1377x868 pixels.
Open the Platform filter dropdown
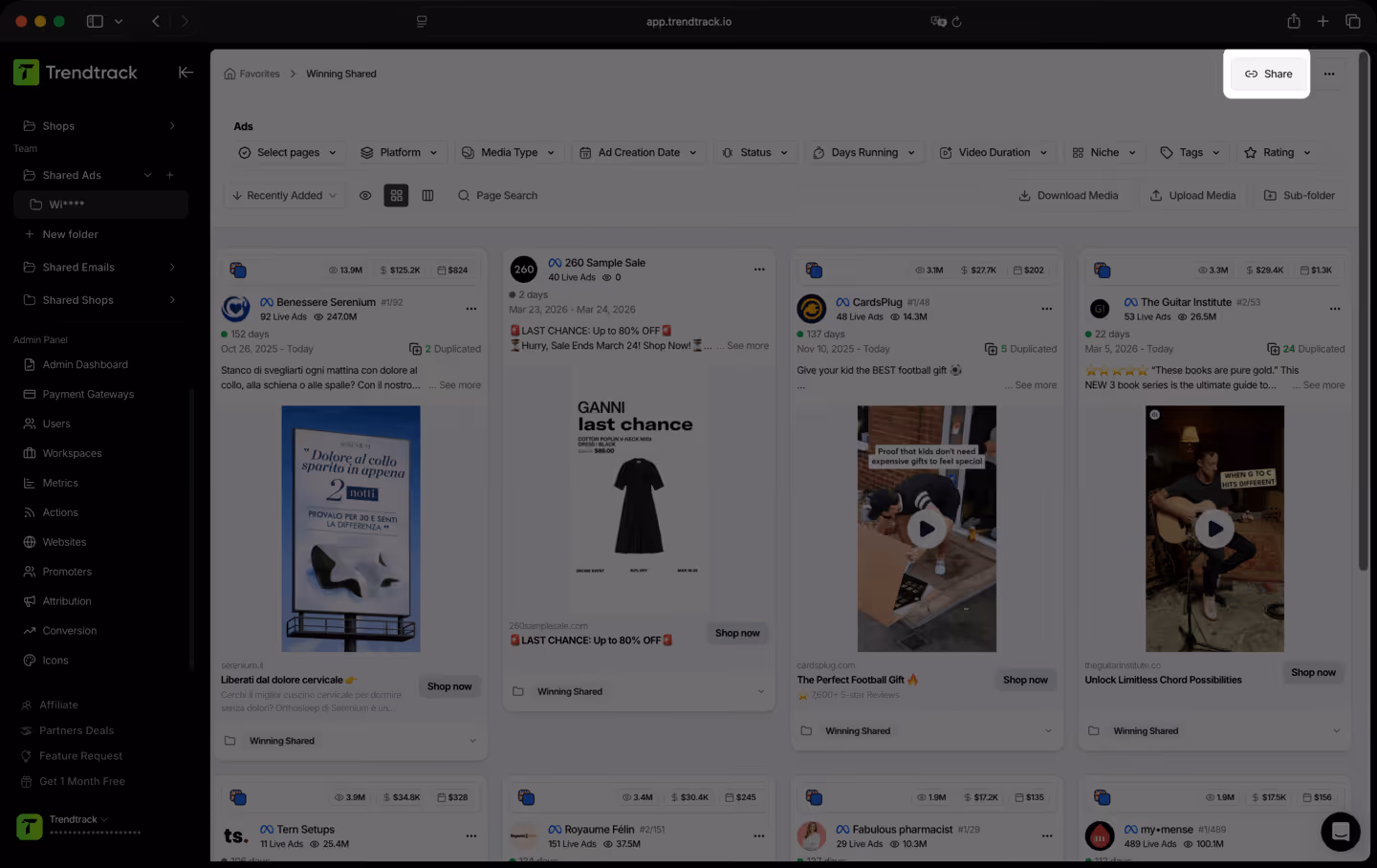[400, 152]
